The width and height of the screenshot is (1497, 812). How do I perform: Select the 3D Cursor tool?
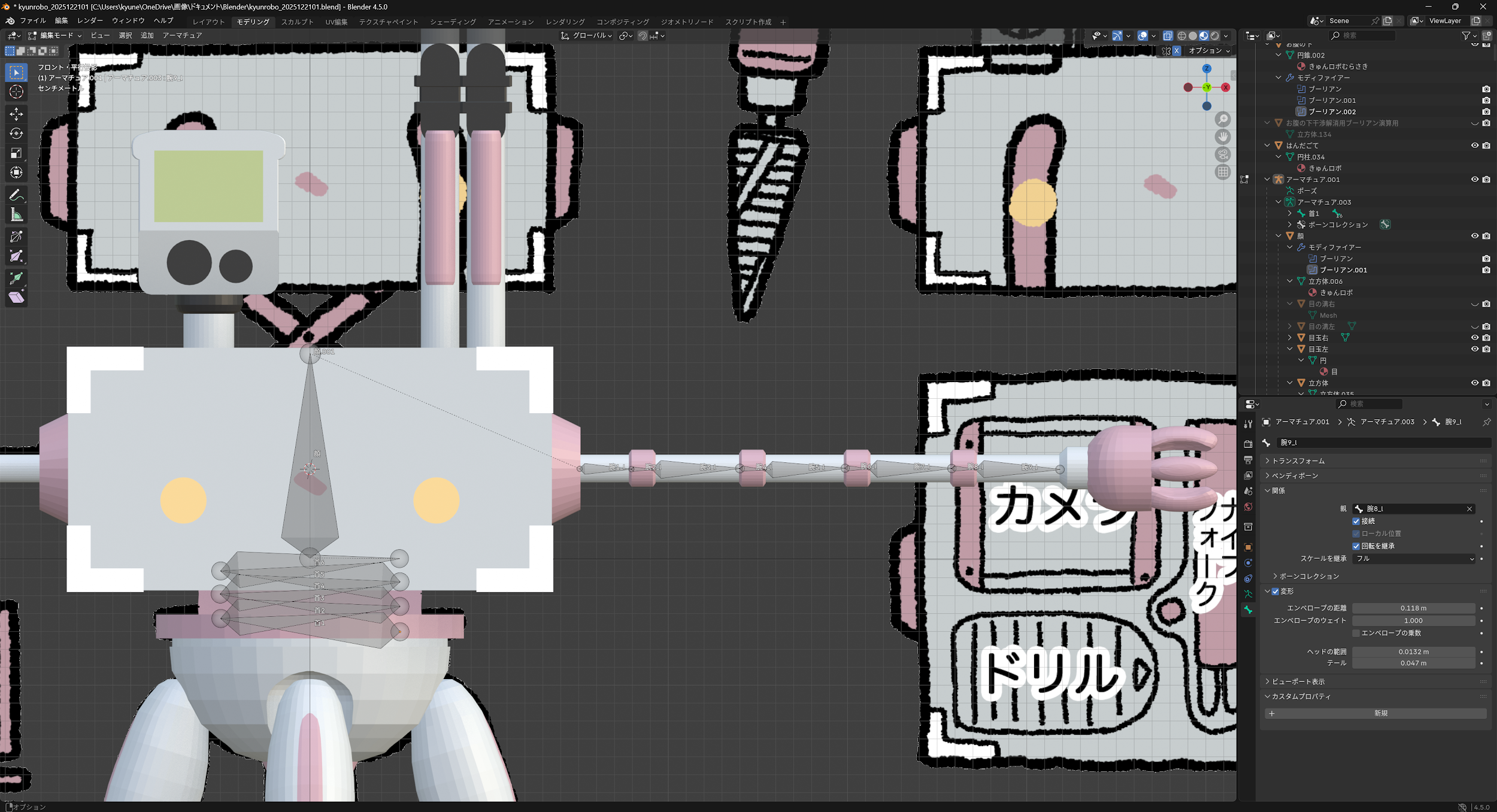(16, 92)
